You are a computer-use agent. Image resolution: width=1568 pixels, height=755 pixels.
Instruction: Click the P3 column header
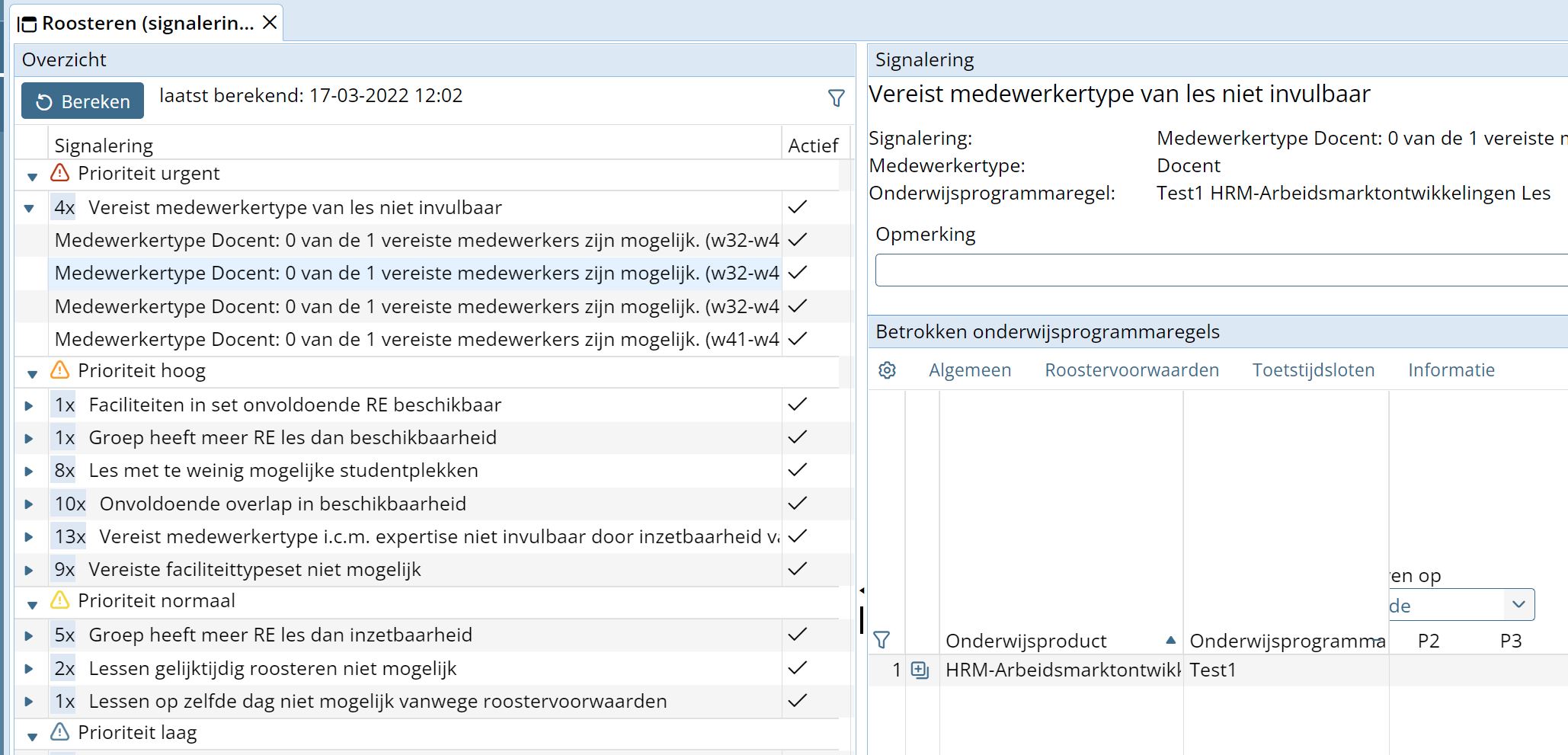(1510, 641)
